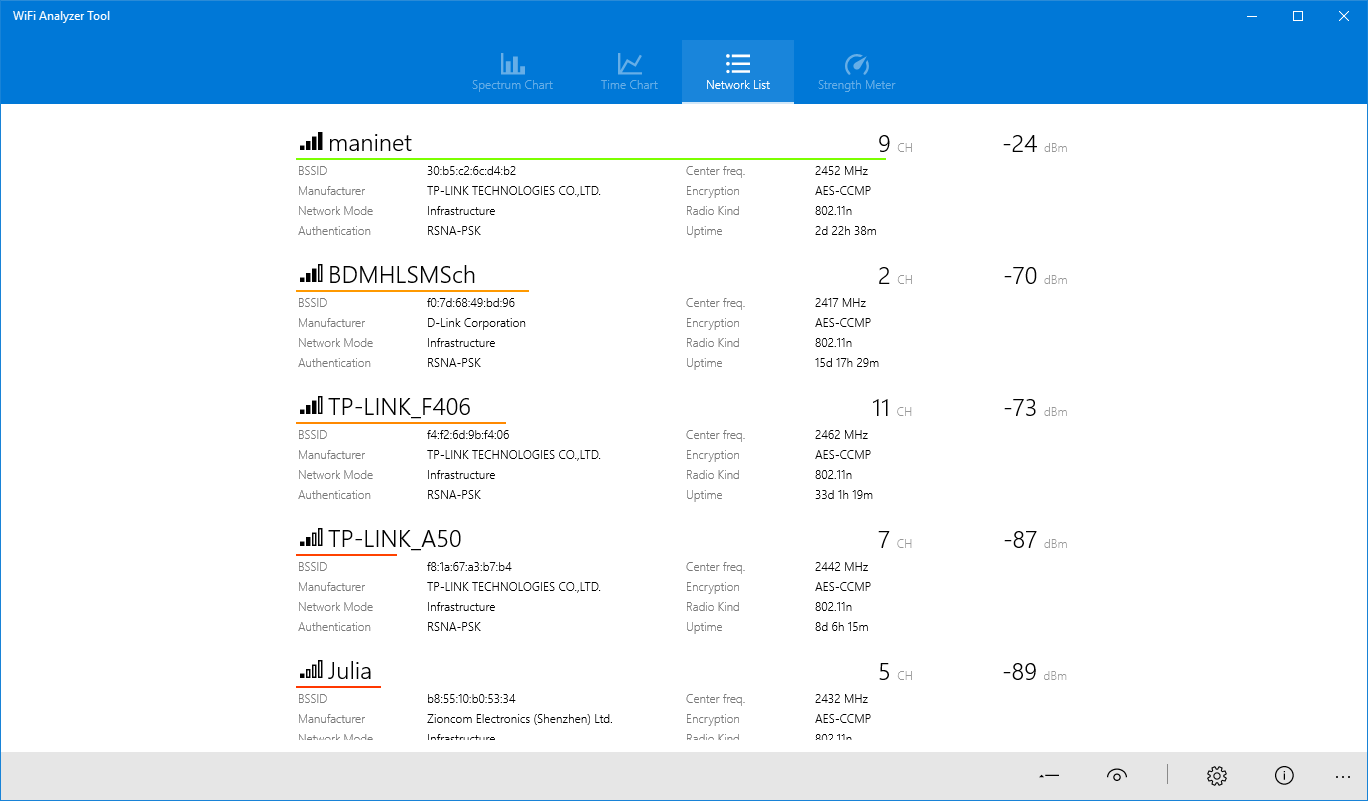This screenshot has width=1368, height=801.
Task: Switch to Time Chart using its icon
Action: click(x=629, y=63)
